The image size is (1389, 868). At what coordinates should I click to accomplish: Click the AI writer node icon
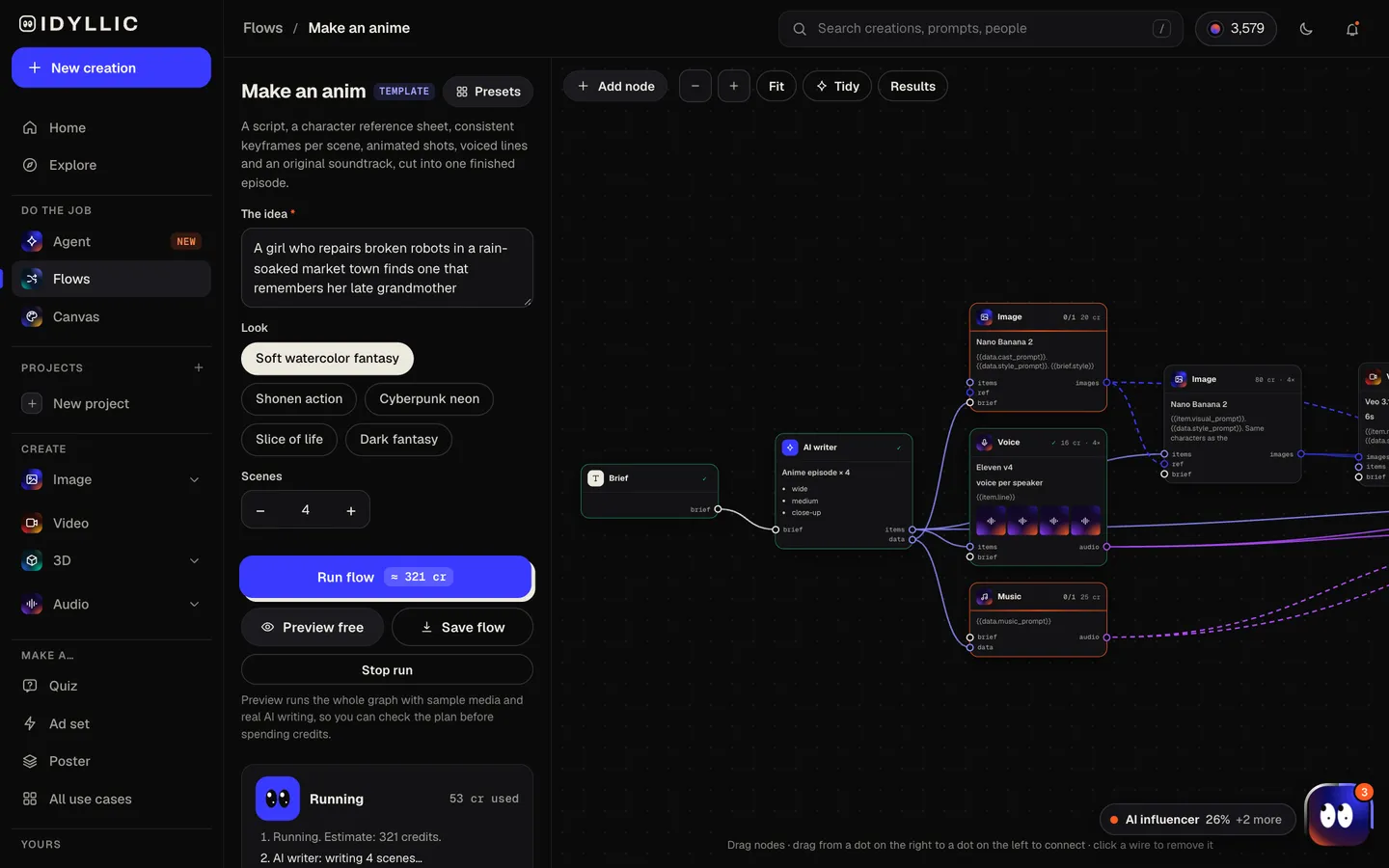tap(790, 448)
